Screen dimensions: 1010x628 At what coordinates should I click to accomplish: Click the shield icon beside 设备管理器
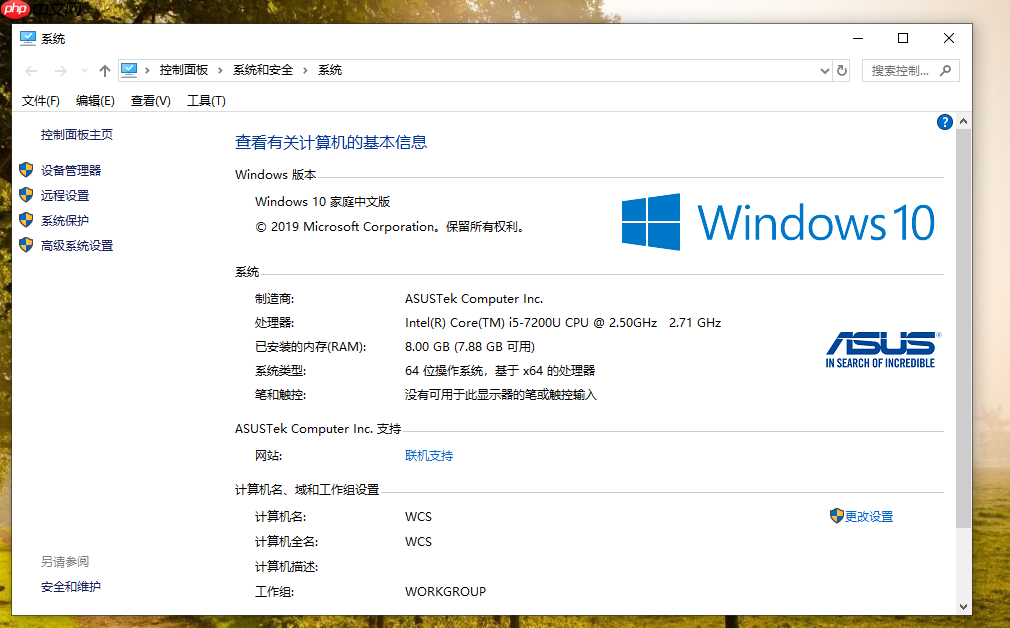coord(25,170)
